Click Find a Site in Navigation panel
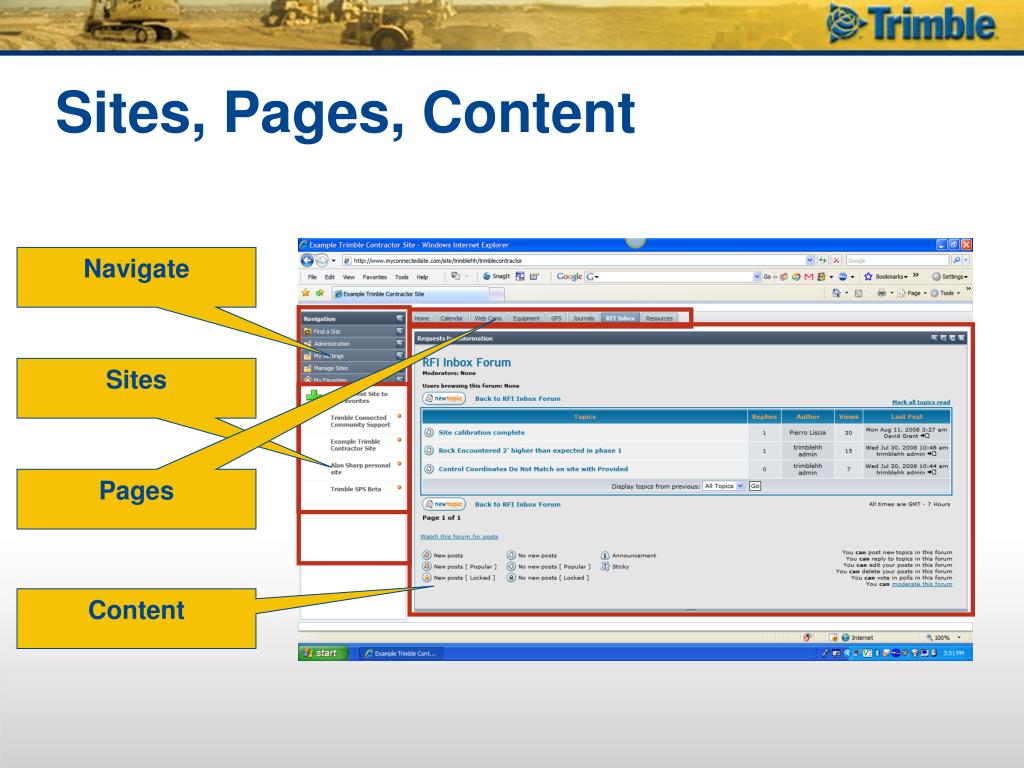 click(327, 332)
